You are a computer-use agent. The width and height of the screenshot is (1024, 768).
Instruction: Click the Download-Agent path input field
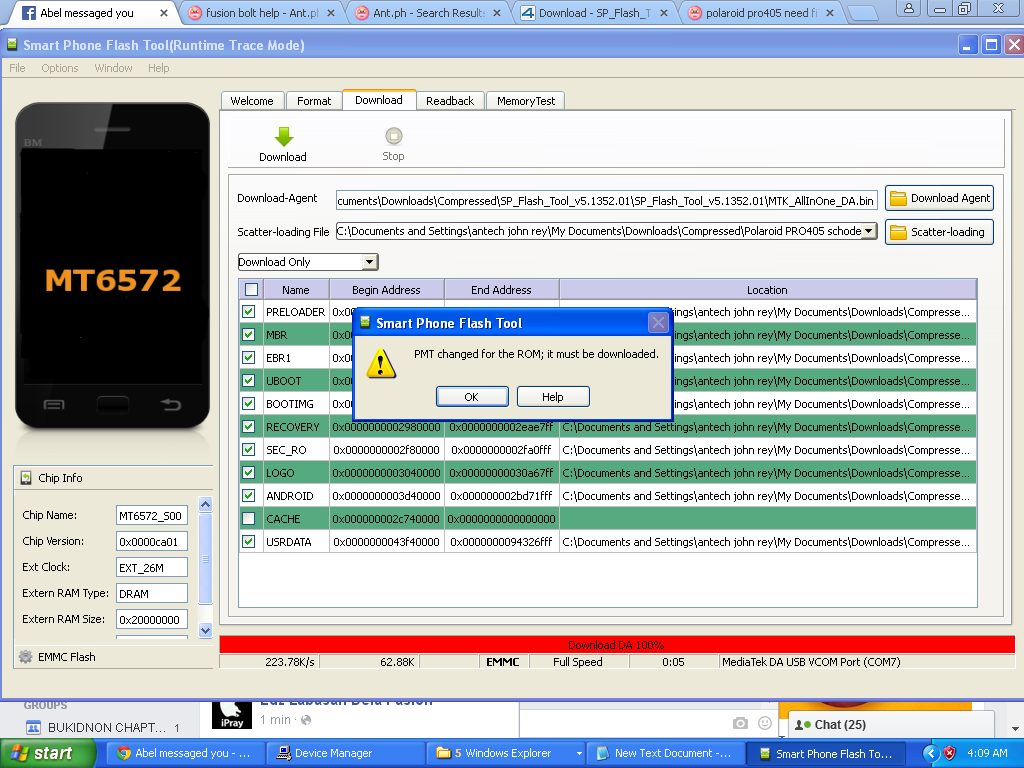click(x=606, y=200)
